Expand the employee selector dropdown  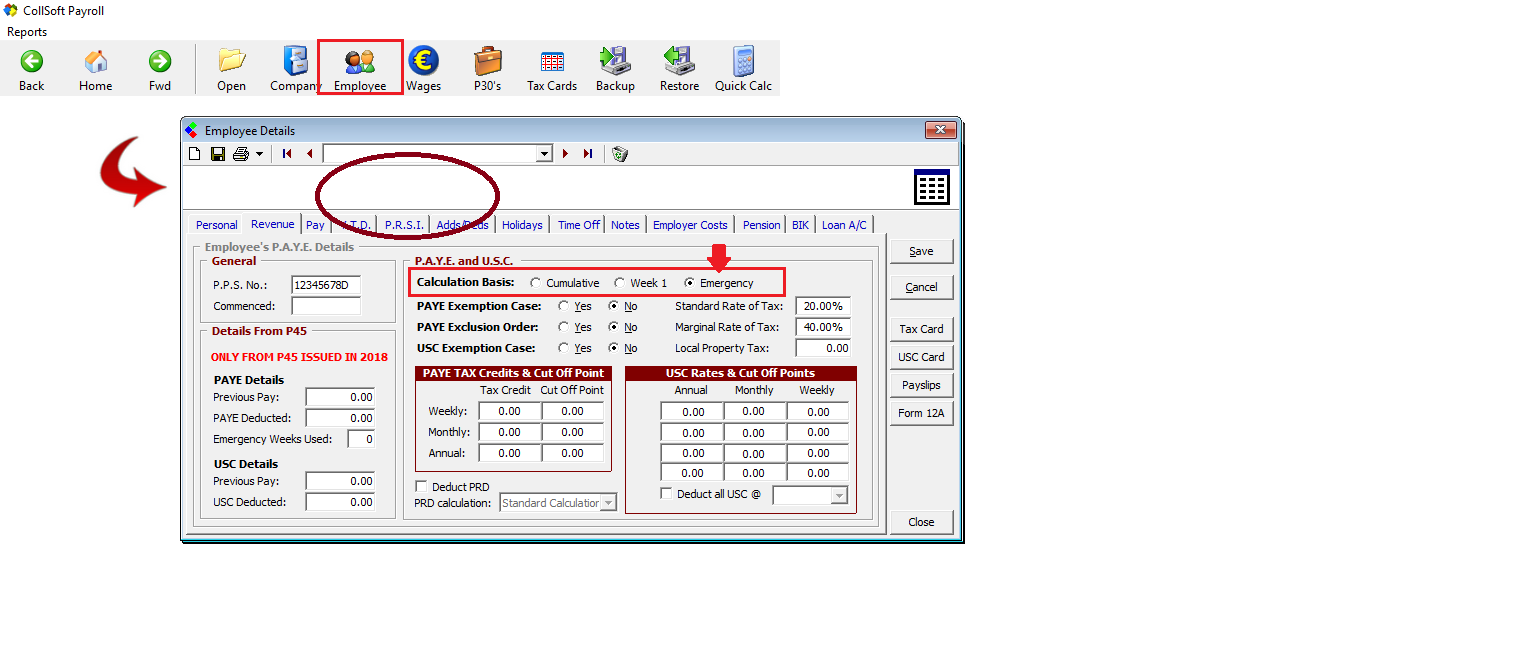[x=544, y=154]
